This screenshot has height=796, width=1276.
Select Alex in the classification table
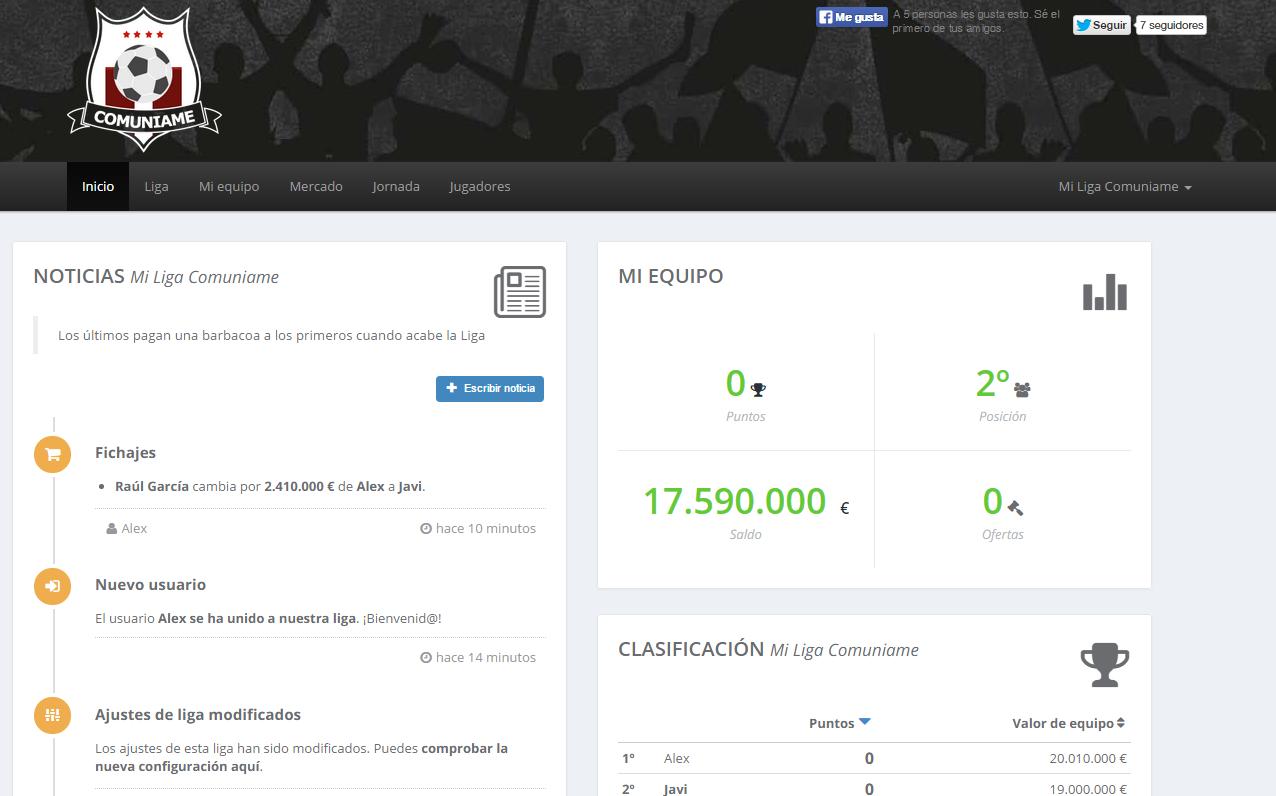pyautogui.click(x=677, y=758)
